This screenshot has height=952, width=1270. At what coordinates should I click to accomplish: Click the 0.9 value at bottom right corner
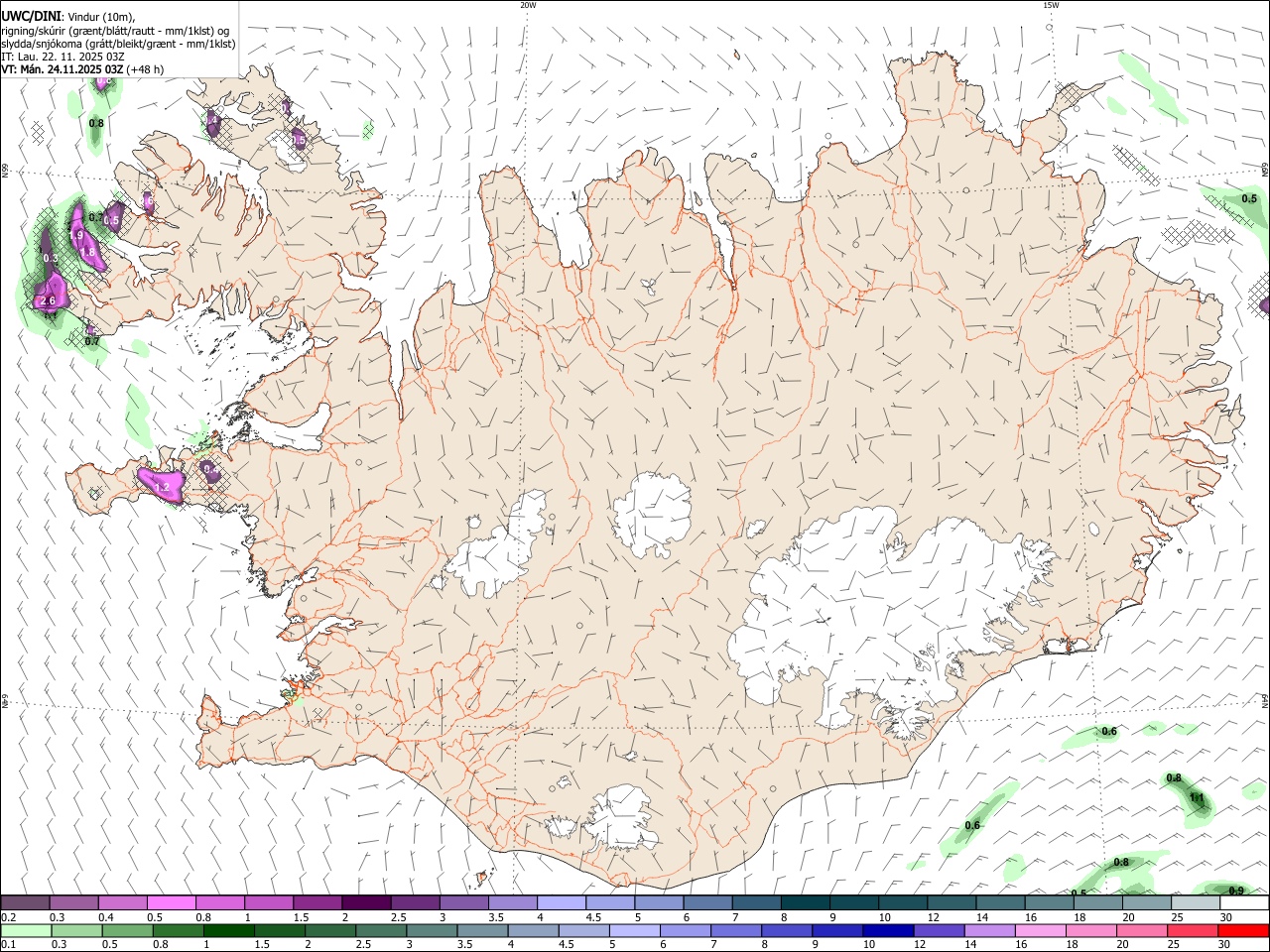1236,891
